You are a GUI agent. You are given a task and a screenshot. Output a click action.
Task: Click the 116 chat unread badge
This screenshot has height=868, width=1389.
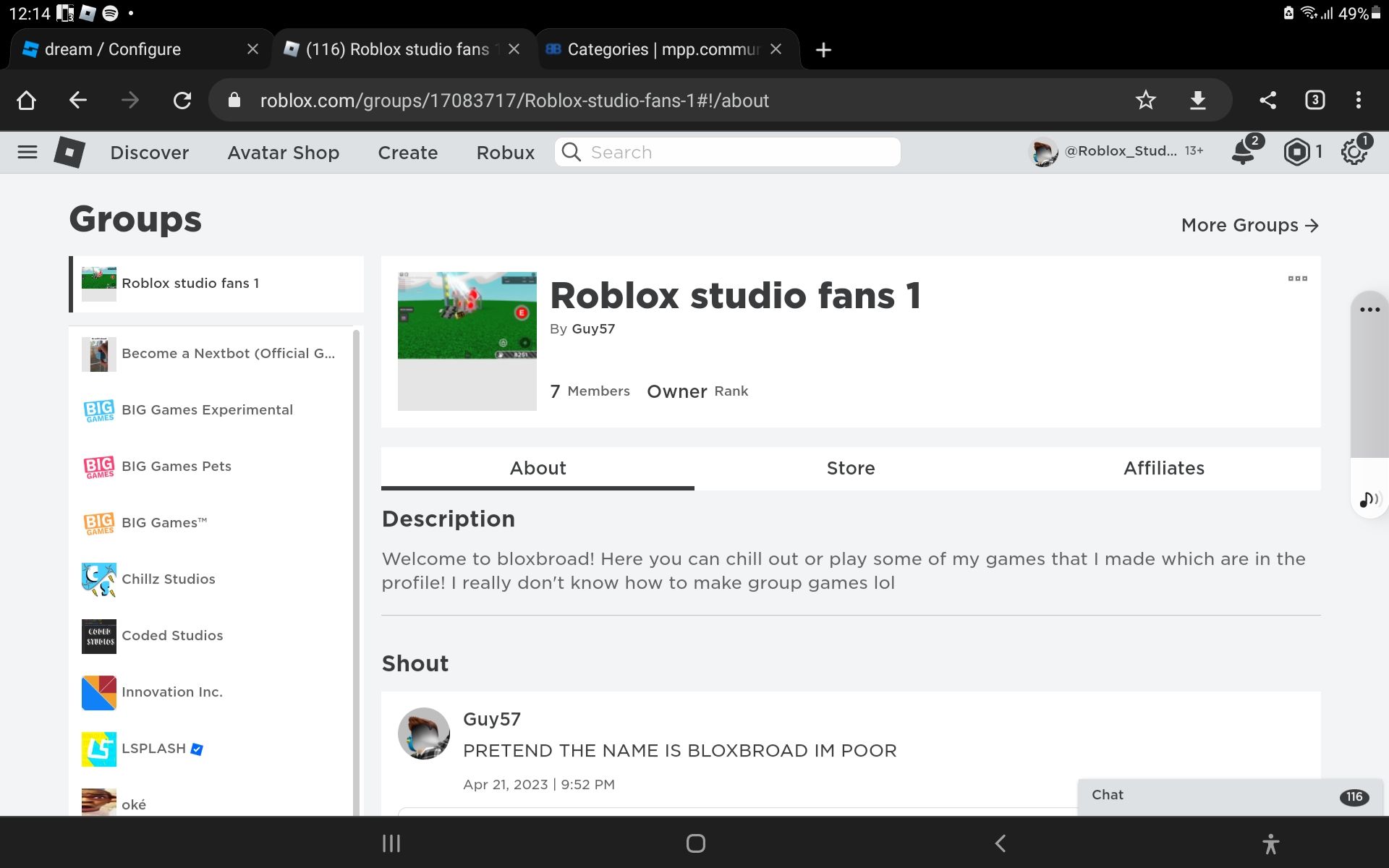click(1354, 797)
